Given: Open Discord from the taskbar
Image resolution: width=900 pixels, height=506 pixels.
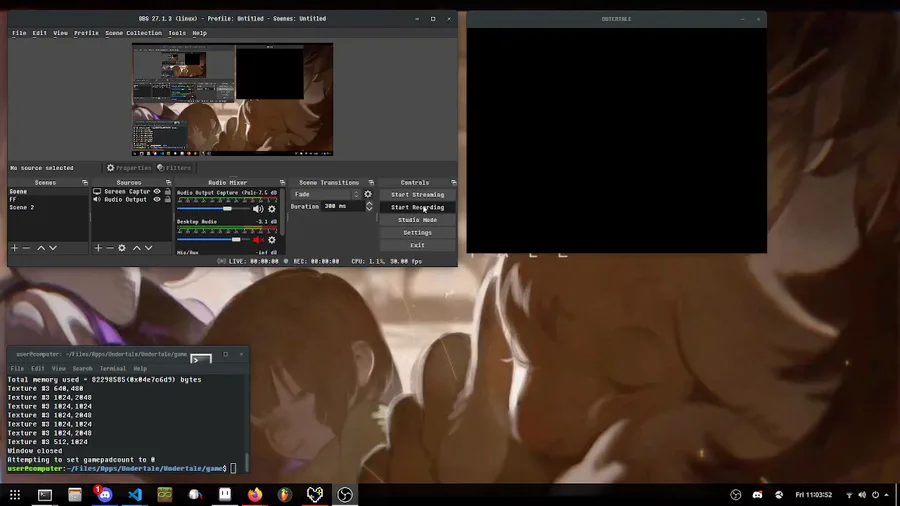Looking at the screenshot, I should [104, 495].
